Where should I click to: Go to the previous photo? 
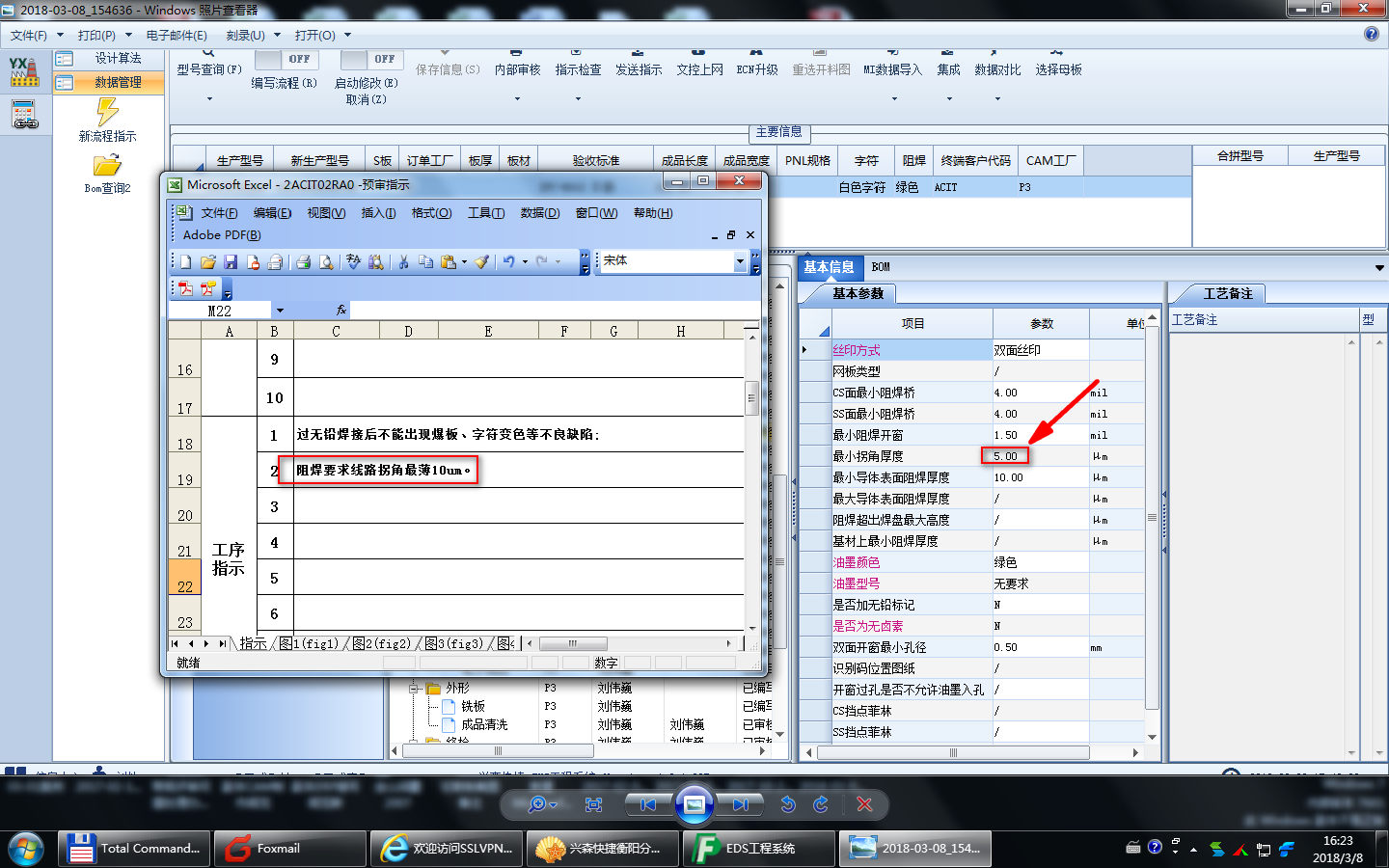[x=648, y=804]
